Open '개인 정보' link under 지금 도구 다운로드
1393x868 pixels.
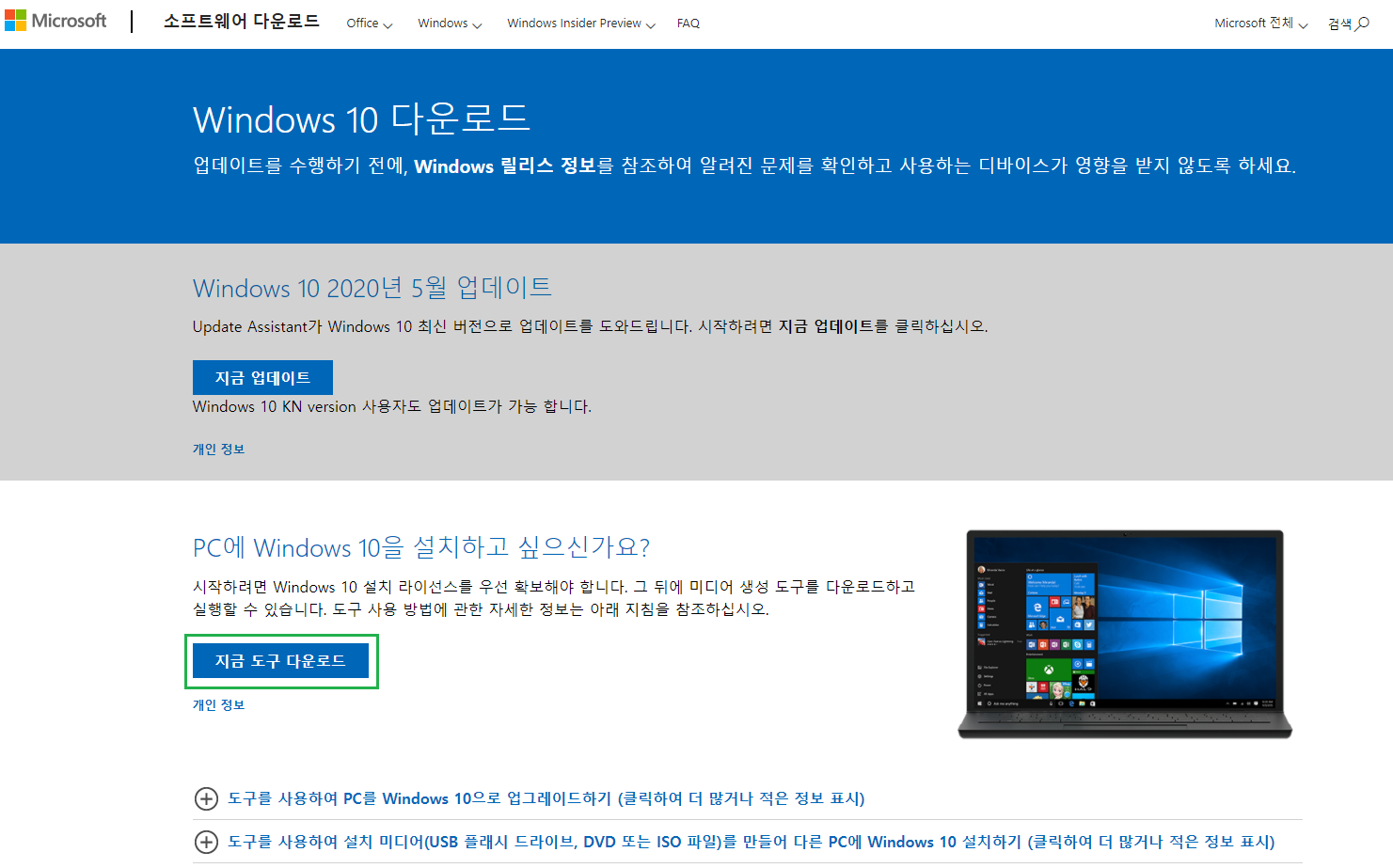pyautogui.click(x=218, y=705)
